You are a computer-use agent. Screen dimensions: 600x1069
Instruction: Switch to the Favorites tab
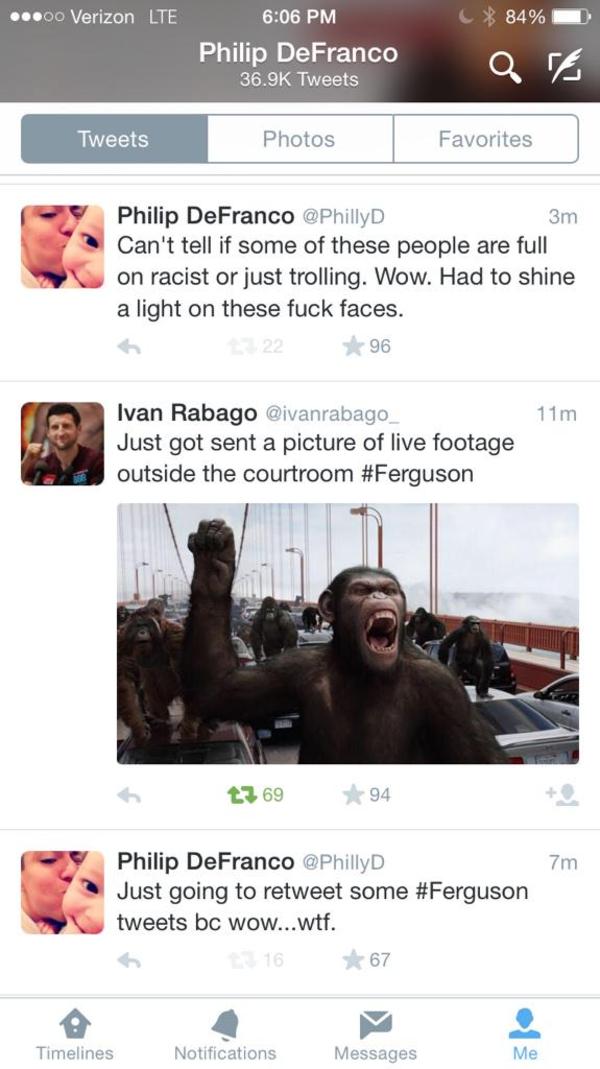point(486,140)
